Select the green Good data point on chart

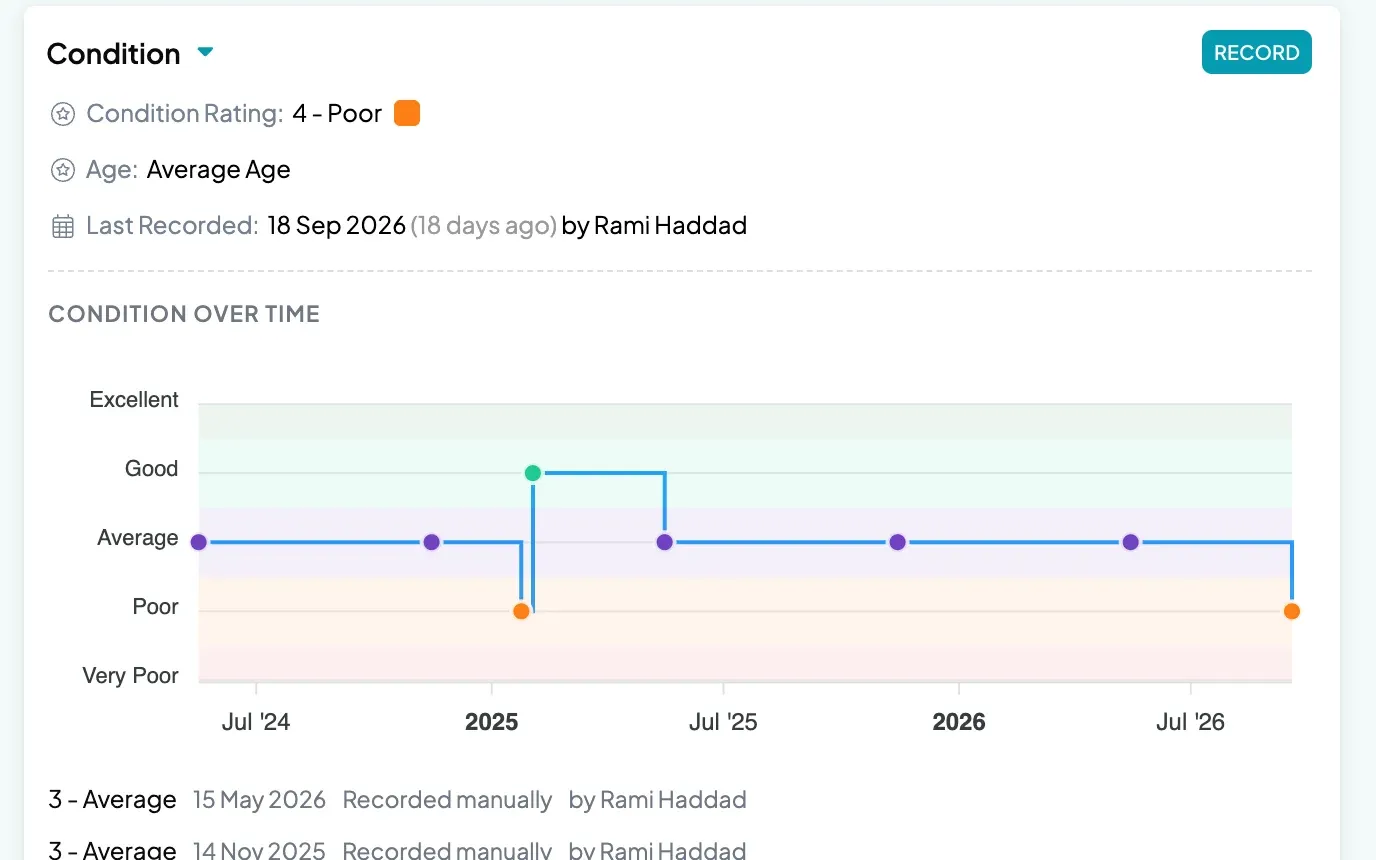(x=533, y=473)
